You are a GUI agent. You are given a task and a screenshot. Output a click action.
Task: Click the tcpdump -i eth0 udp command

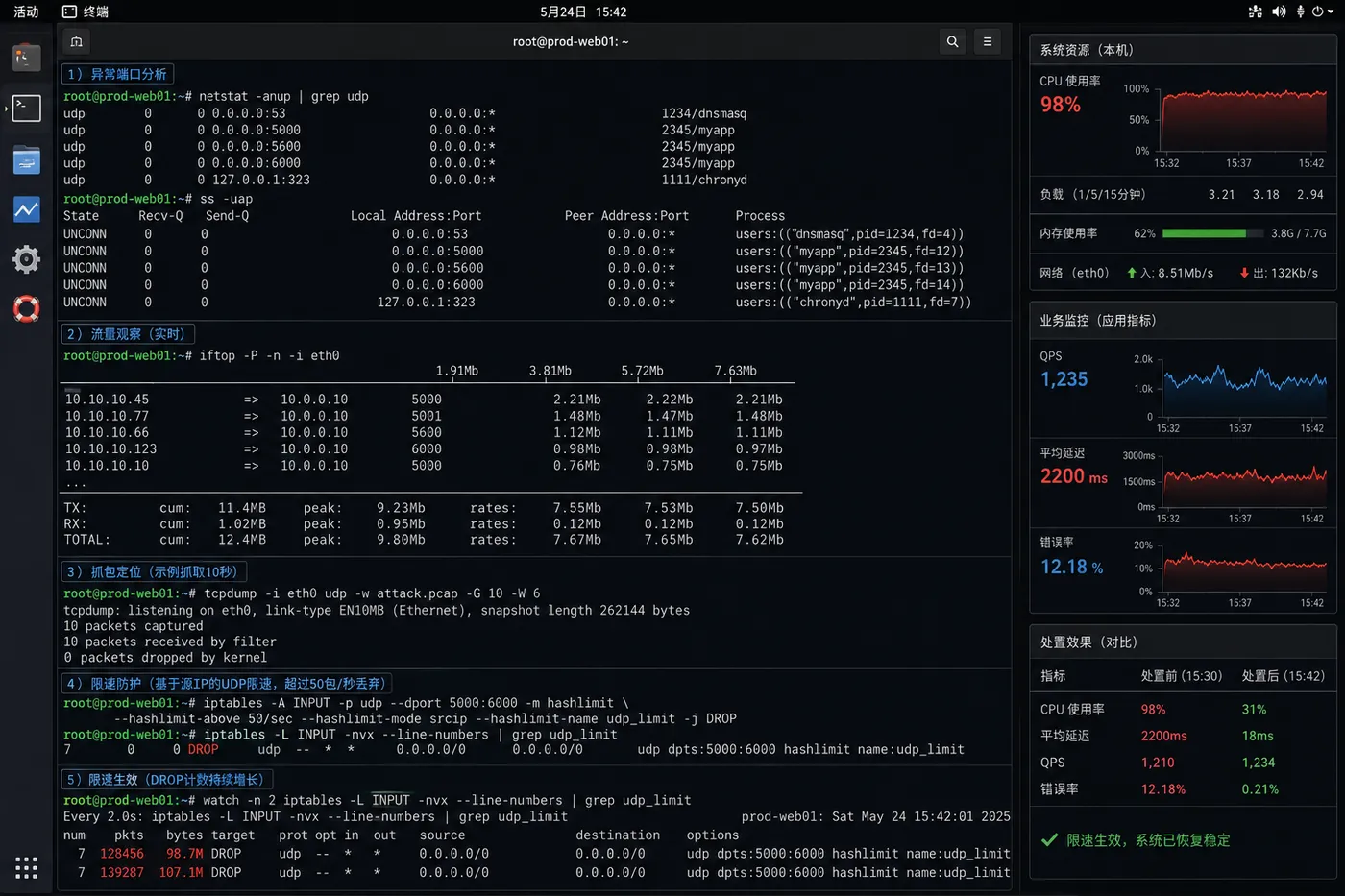click(x=372, y=593)
